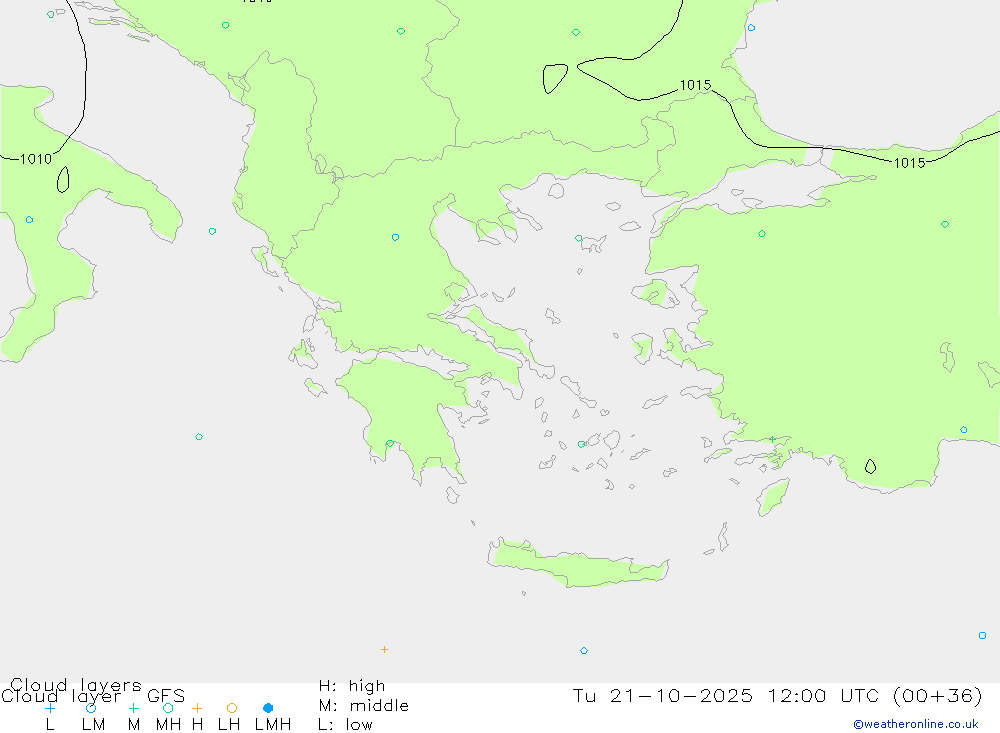This screenshot has height=733, width=1000.
Task: Click the 'L: low' legend text
Action: (346, 725)
